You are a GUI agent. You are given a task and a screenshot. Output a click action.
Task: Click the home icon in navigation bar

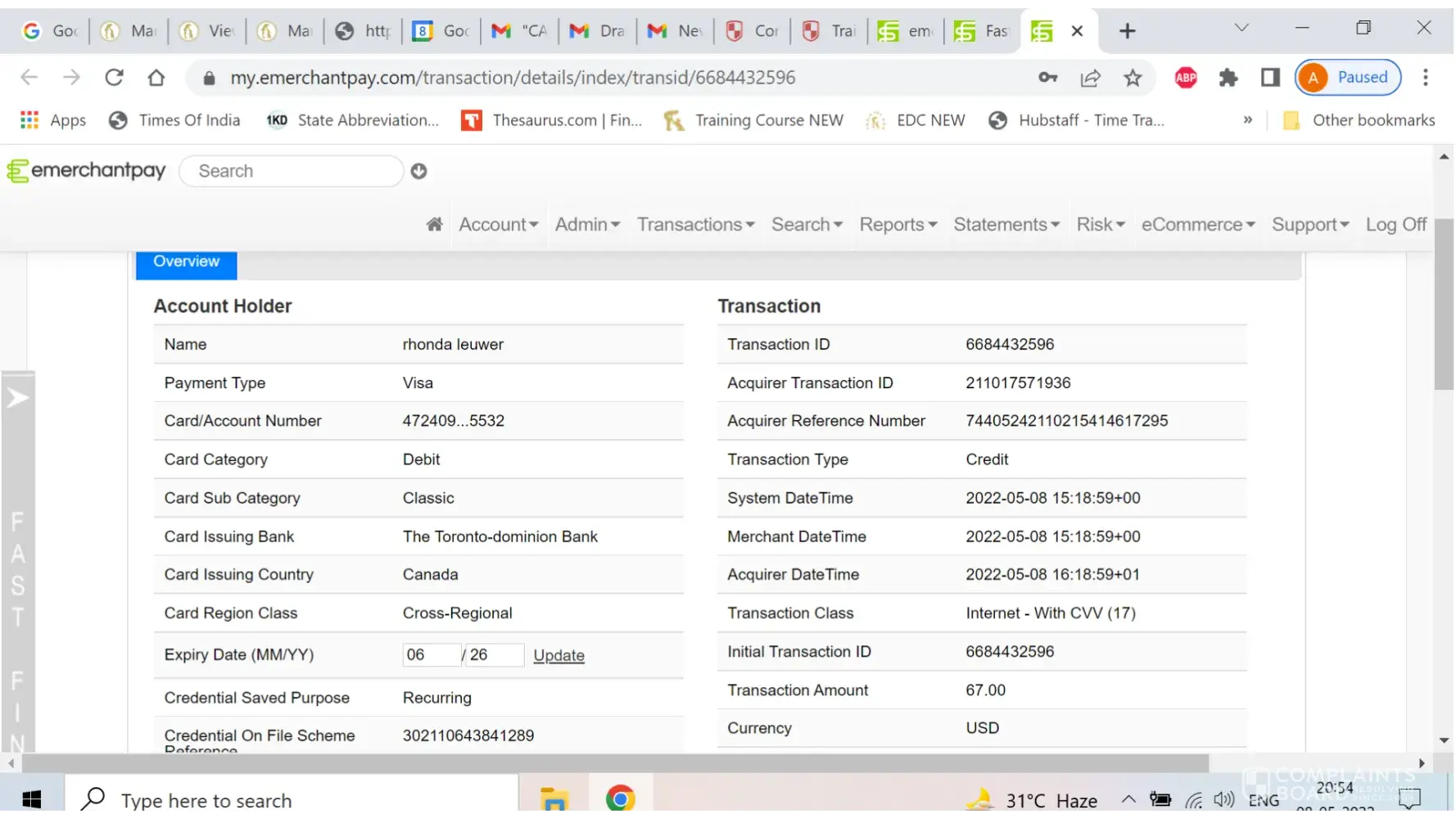tap(434, 224)
